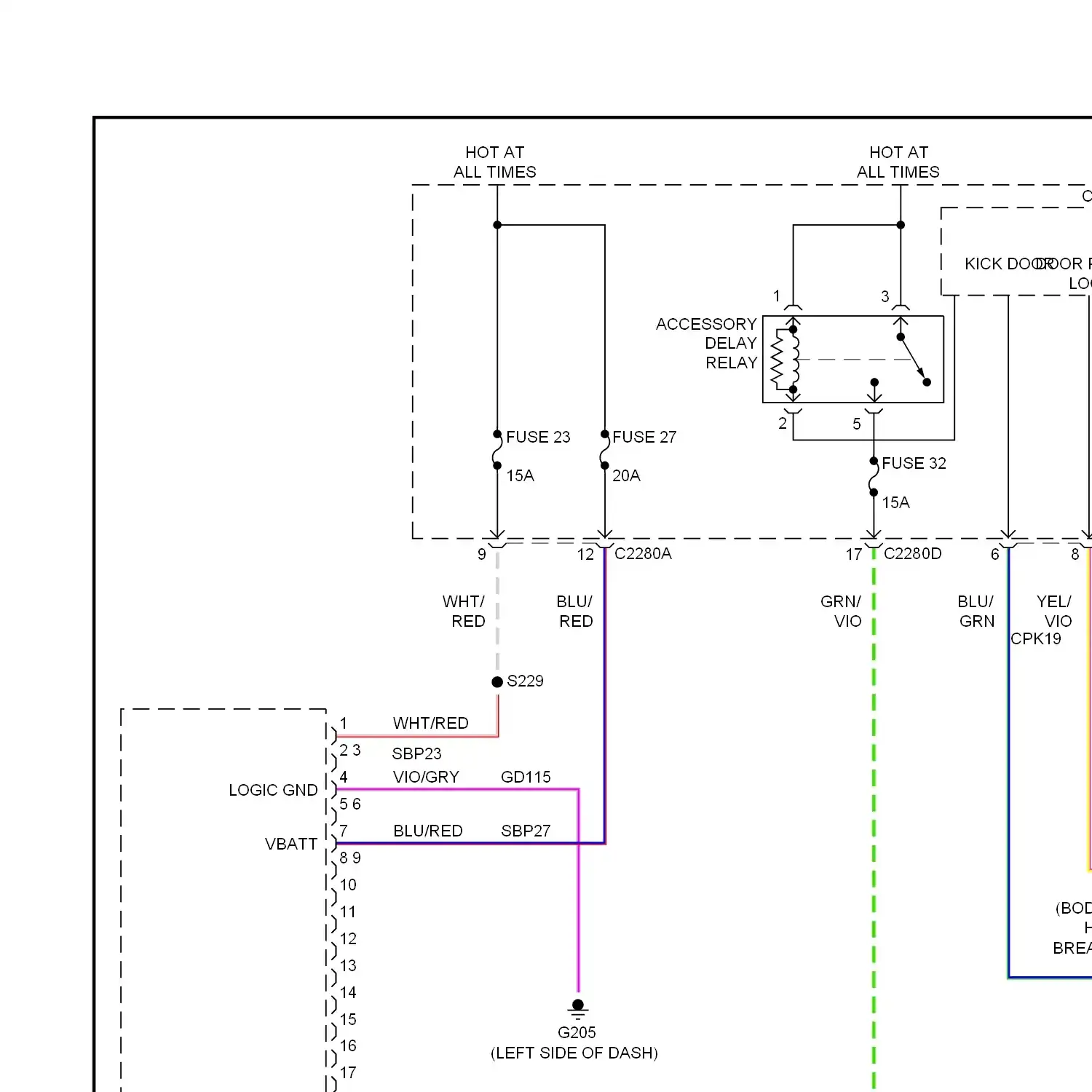Click the BLU/ RED label below C2280A
The image size is (1092, 1092).
click(575, 611)
